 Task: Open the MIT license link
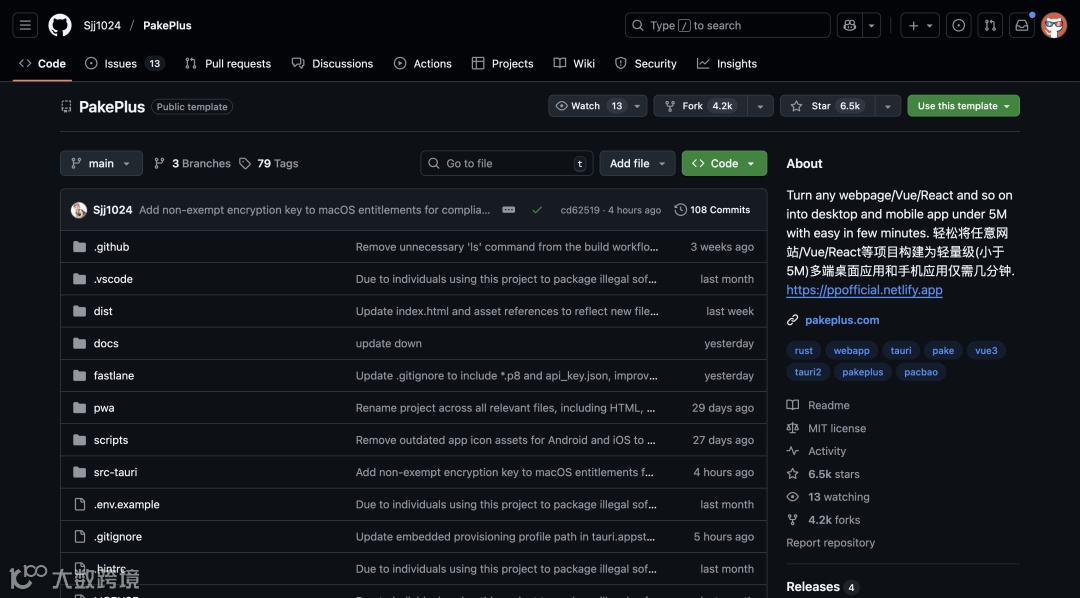827,429
